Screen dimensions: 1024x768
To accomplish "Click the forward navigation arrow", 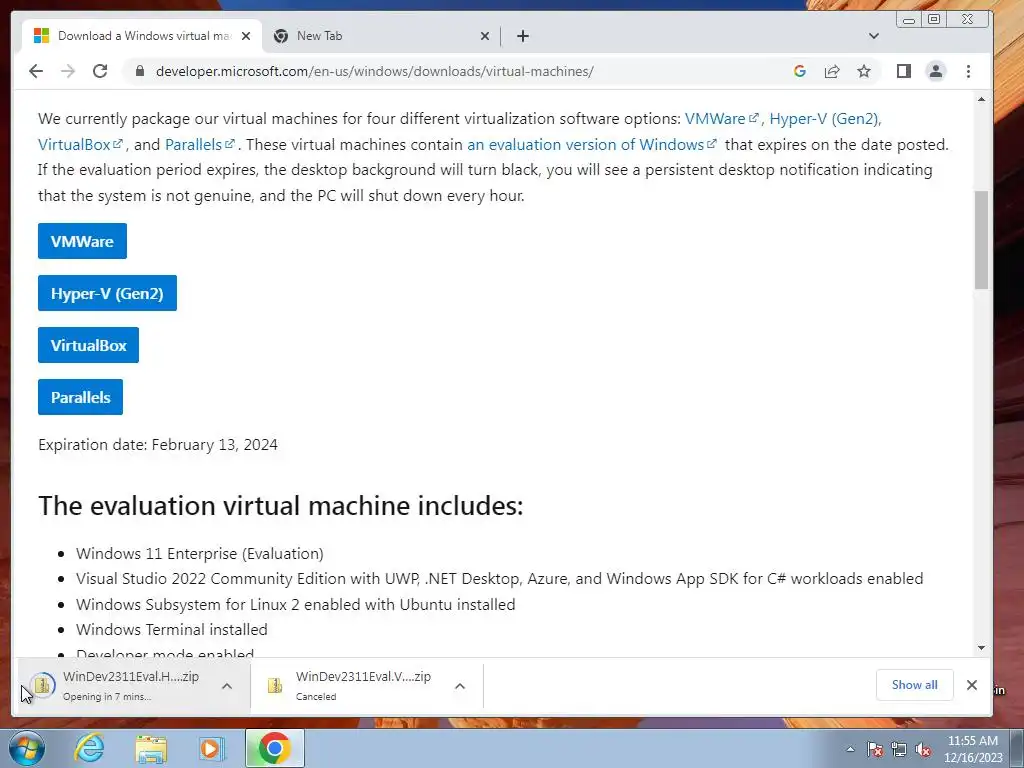I will (x=68, y=71).
